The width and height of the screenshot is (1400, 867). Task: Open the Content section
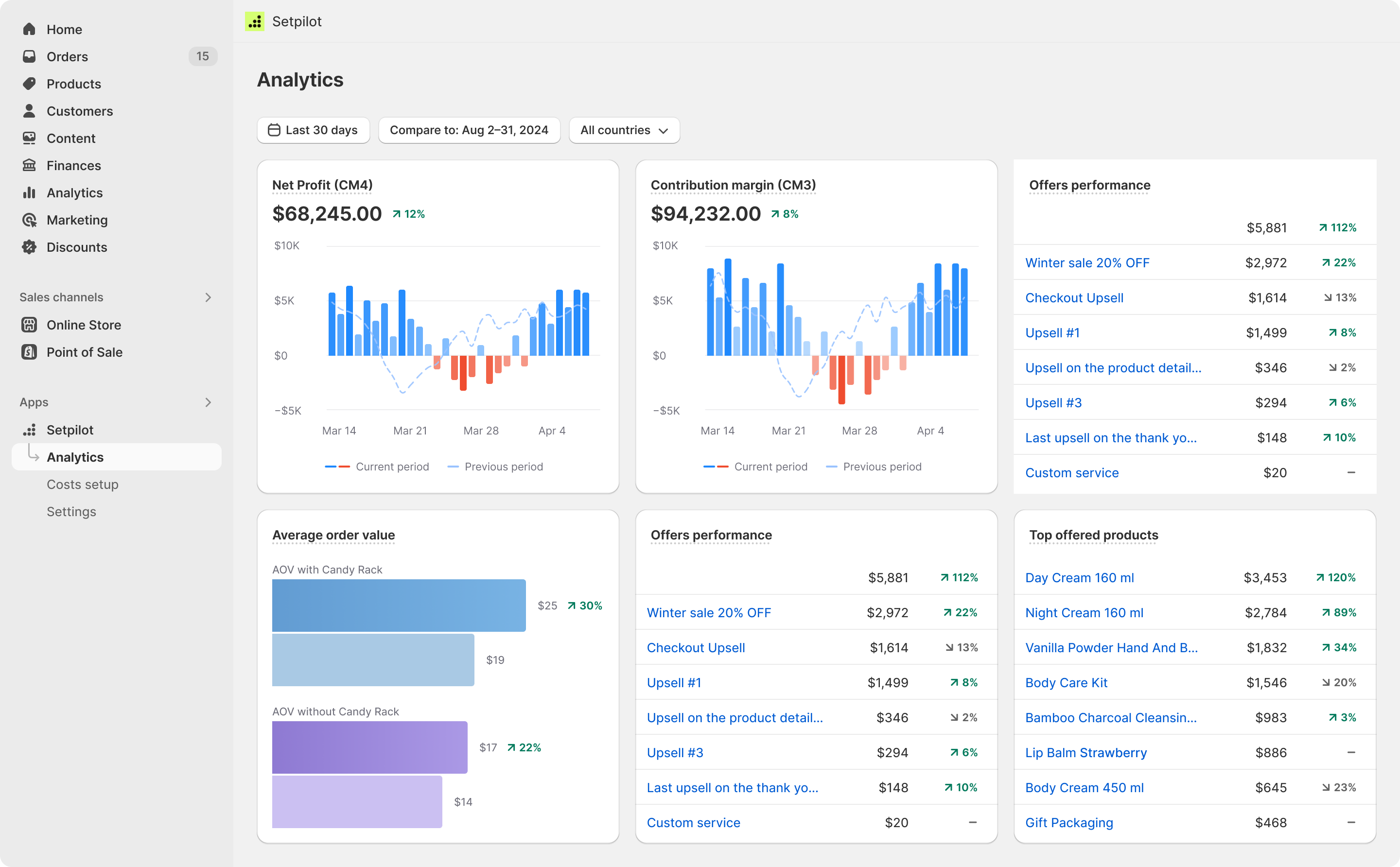point(30,138)
